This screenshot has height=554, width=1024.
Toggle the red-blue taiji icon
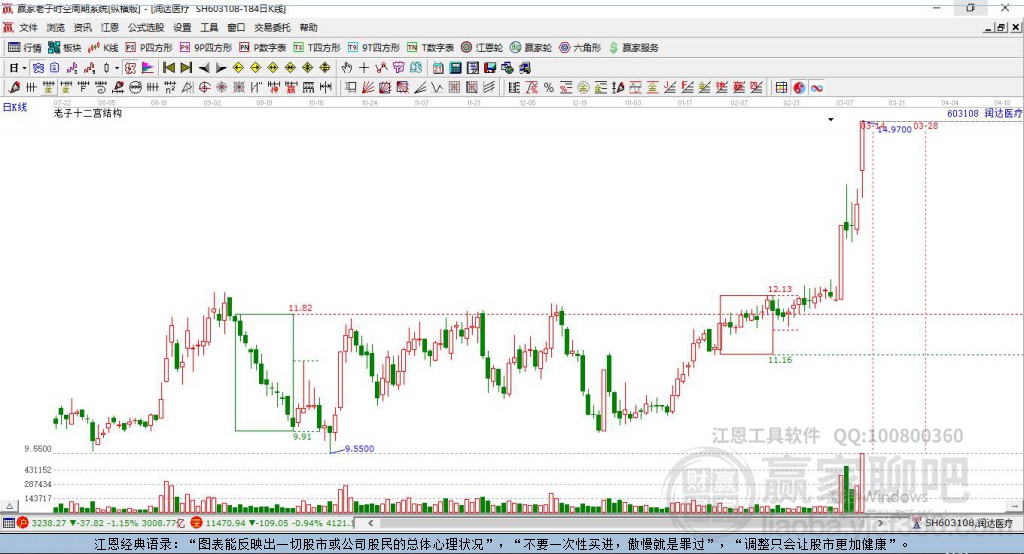799,88
